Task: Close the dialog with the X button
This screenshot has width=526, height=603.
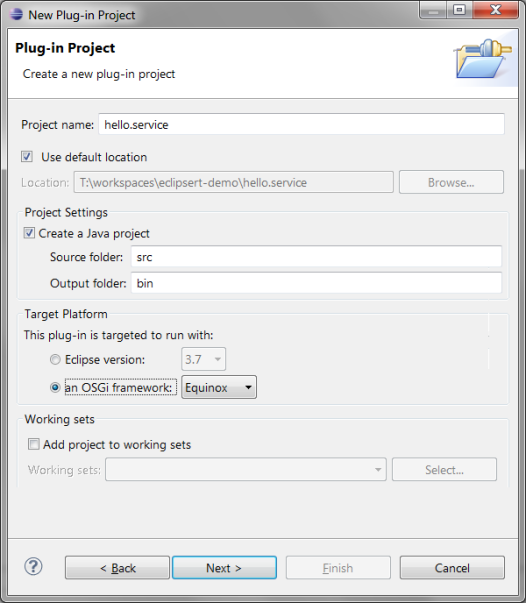Action: pos(496,10)
